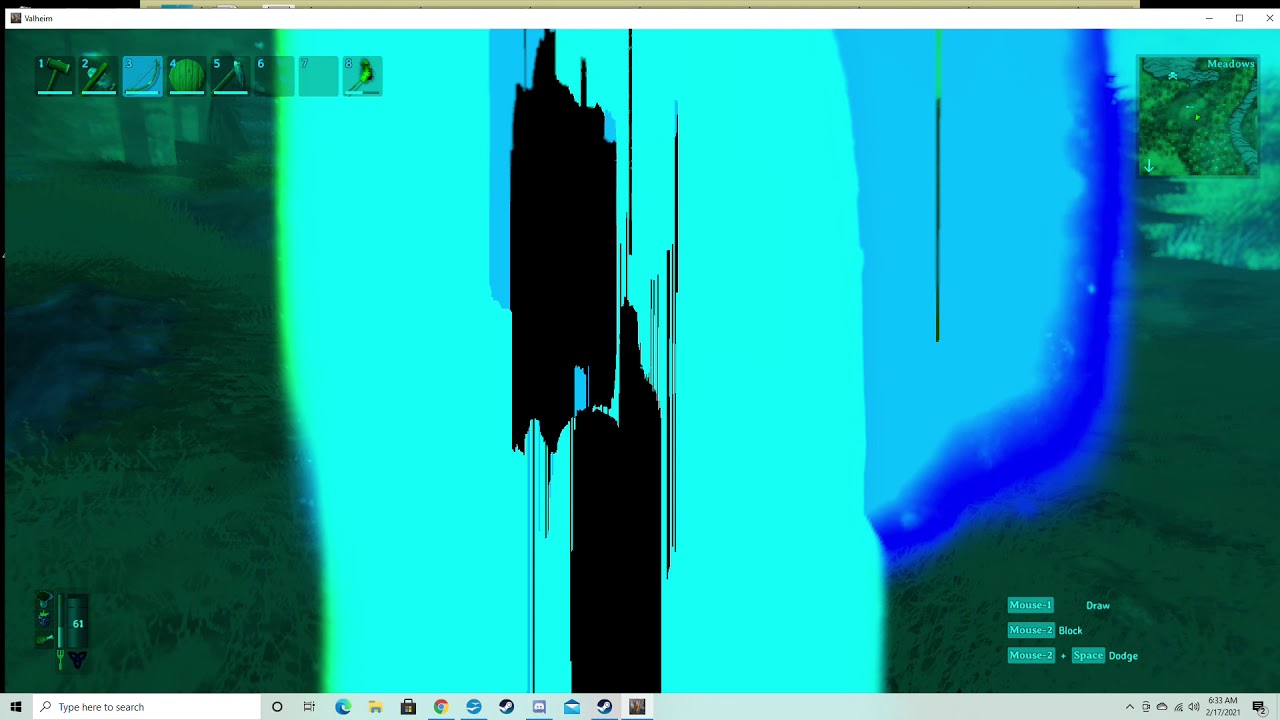This screenshot has height=720, width=1280.
Task: Open the Meadows minimap
Action: click(x=1198, y=116)
